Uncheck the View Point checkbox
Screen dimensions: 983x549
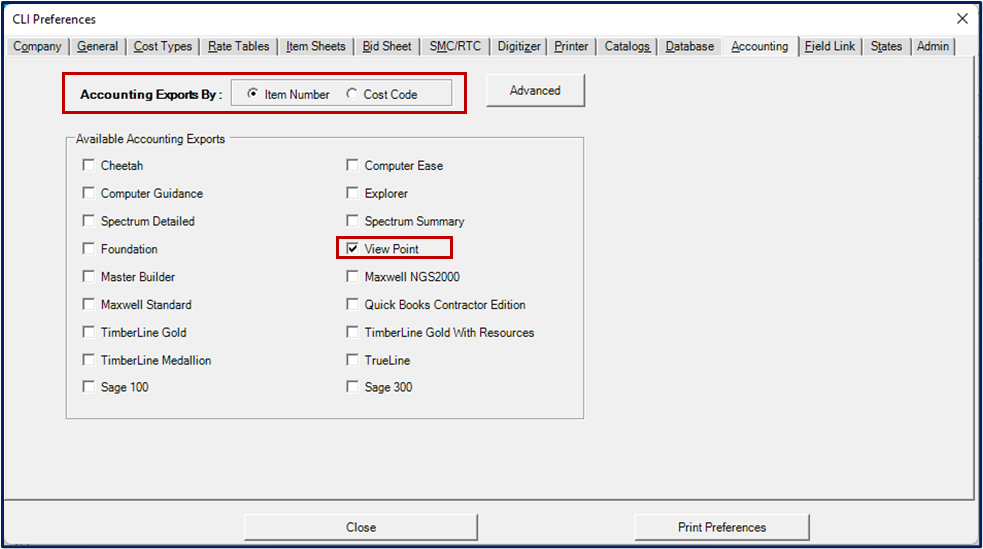tap(352, 249)
